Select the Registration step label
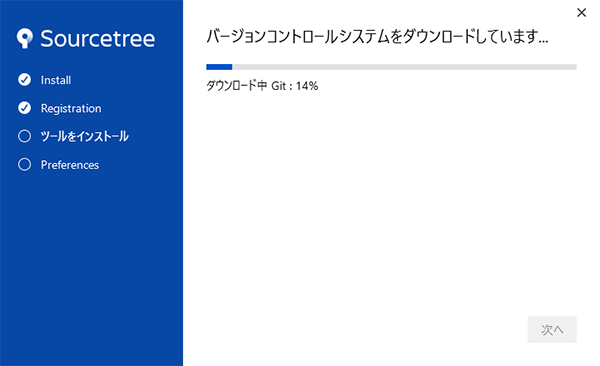The width and height of the screenshot is (600, 366). [x=71, y=108]
